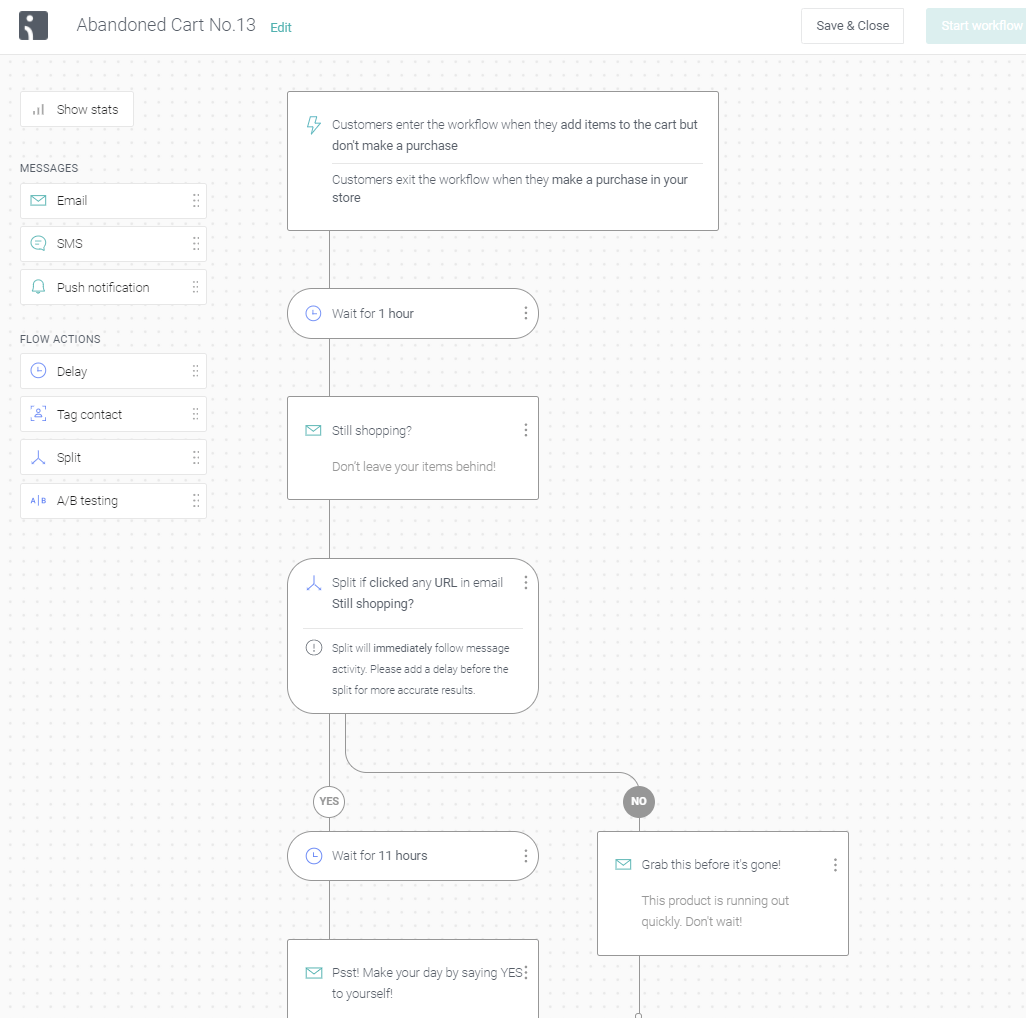Open options menu on Still shopping? email
Screen dimensions: 1026x1018
click(525, 430)
